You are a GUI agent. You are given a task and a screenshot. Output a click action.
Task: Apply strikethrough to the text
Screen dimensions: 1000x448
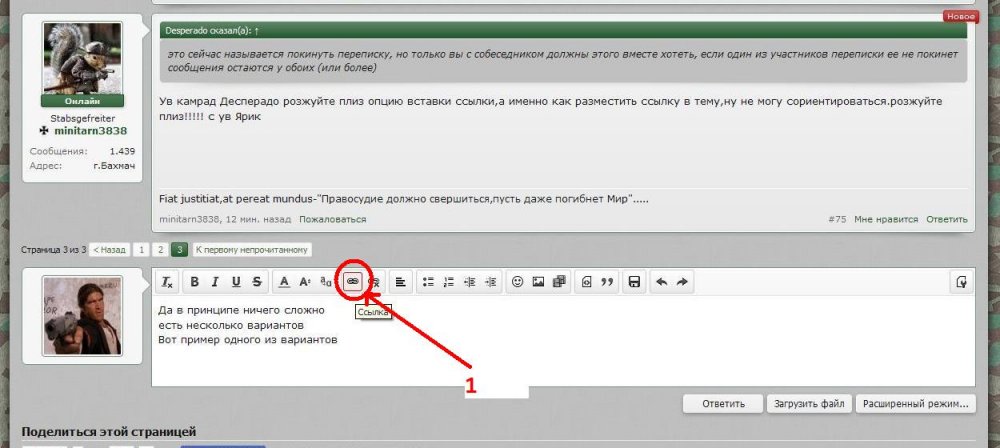tap(257, 282)
